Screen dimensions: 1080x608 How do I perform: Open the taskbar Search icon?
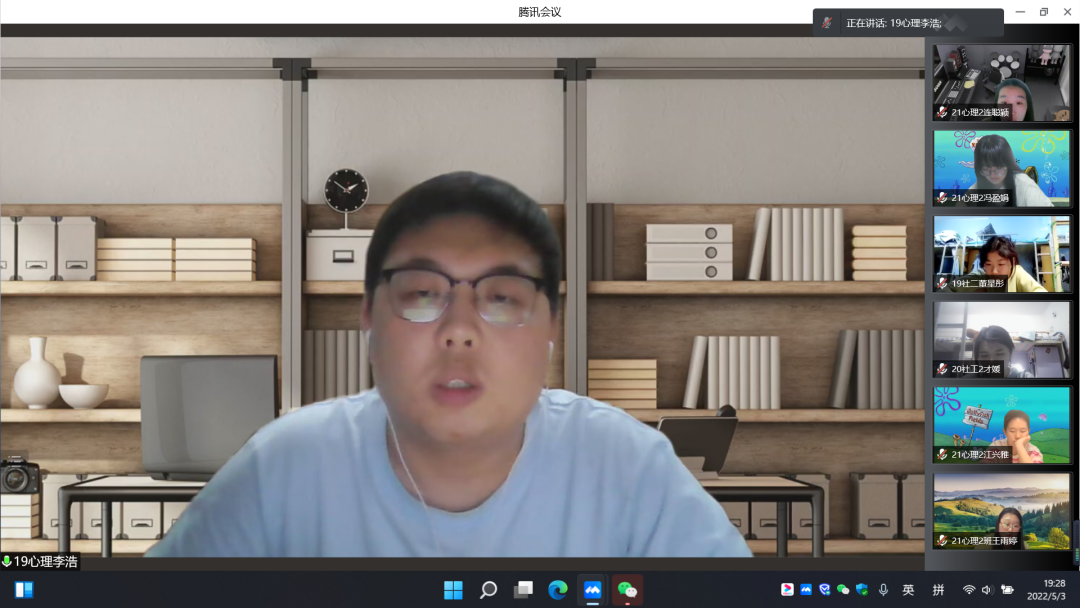[488, 590]
